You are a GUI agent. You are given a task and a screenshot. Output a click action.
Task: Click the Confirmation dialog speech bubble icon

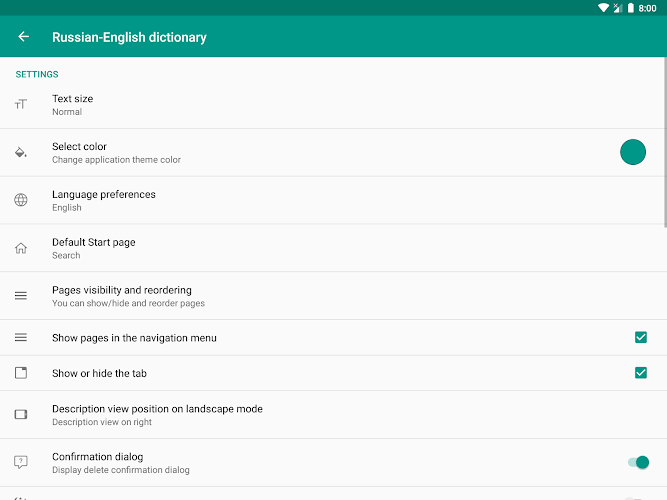point(20,462)
